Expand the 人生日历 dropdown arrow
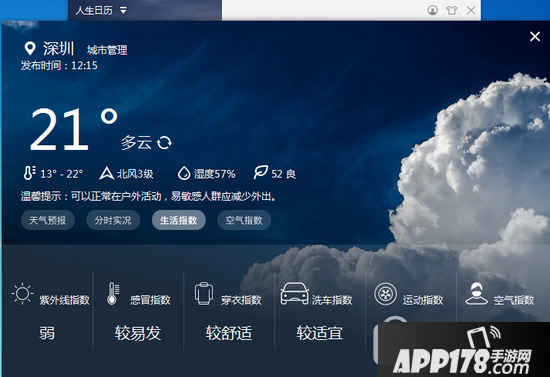Viewport: 550px width, 377px height. (x=123, y=11)
